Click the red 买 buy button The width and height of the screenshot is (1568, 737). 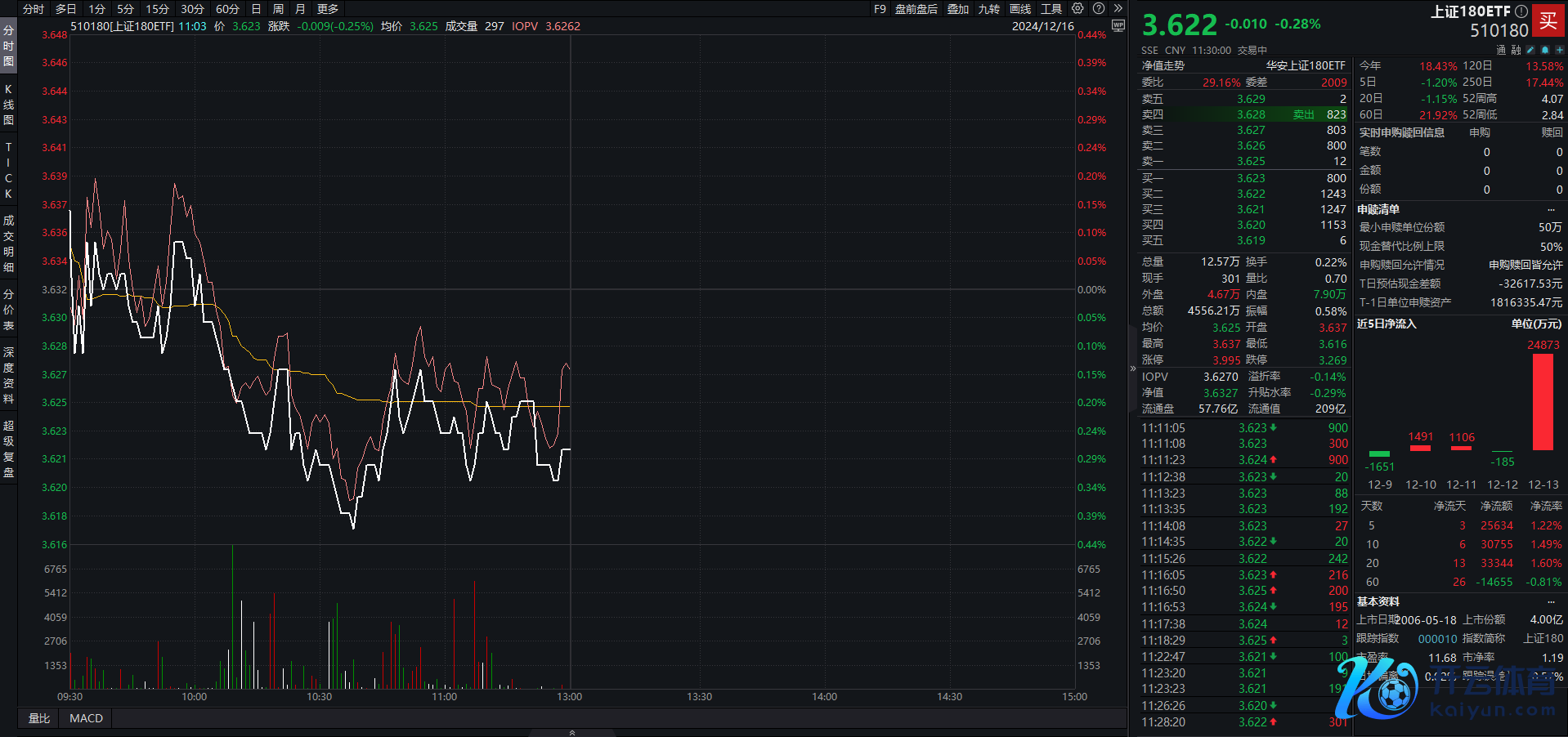pos(1548,20)
